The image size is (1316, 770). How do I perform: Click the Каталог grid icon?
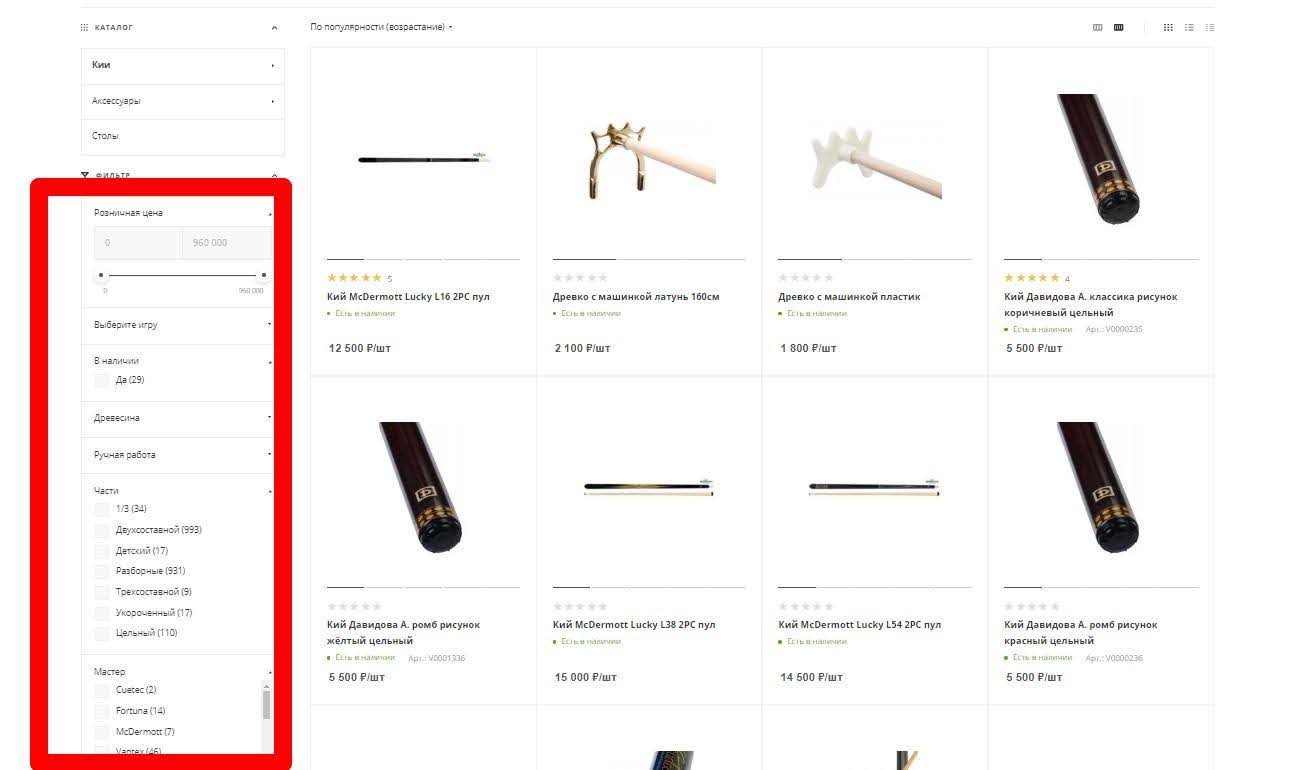85,28
